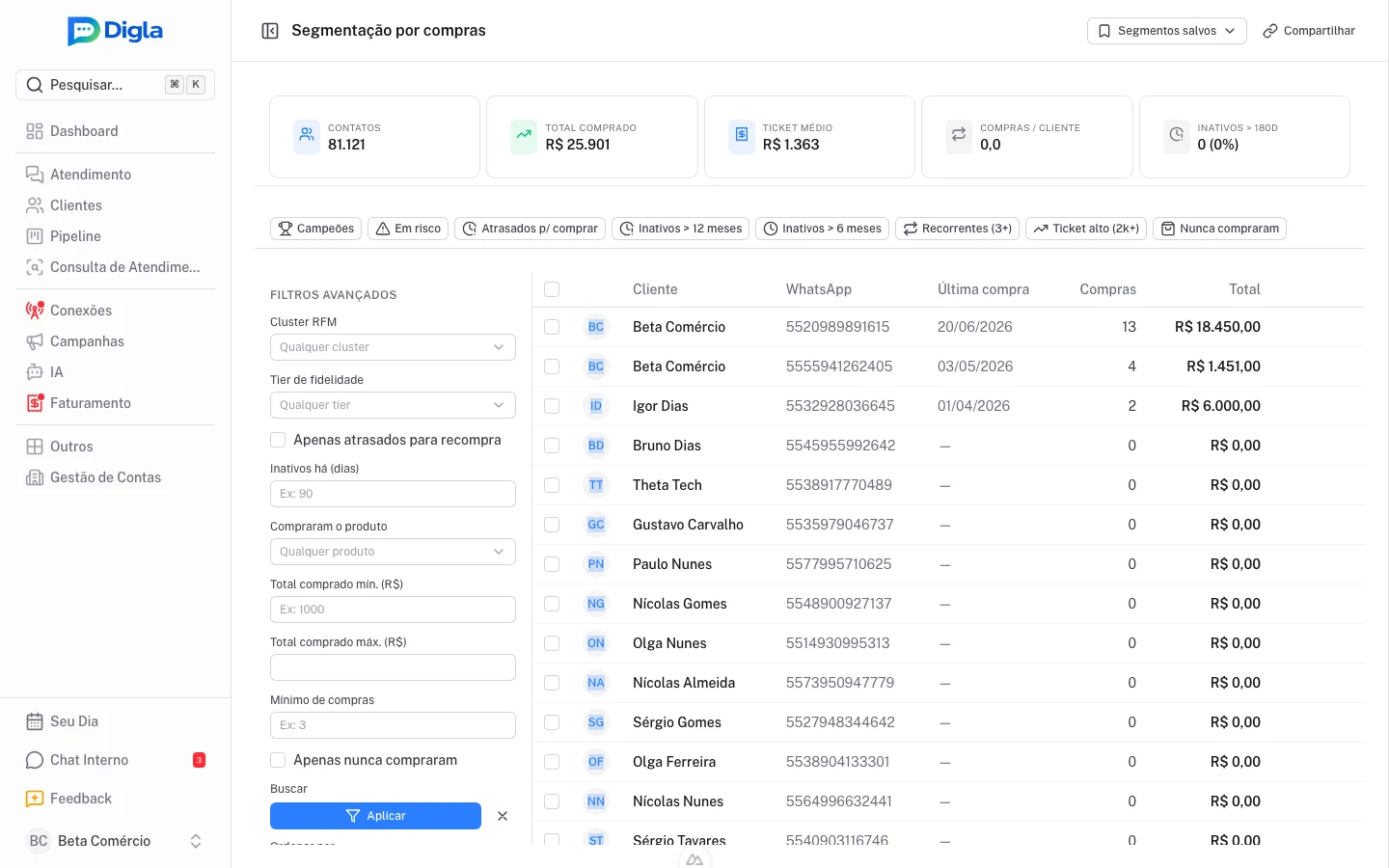Open the Conexões antenna icon
Image resolution: width=1389 pixels, height=868 pixels.
click(35, 311)
